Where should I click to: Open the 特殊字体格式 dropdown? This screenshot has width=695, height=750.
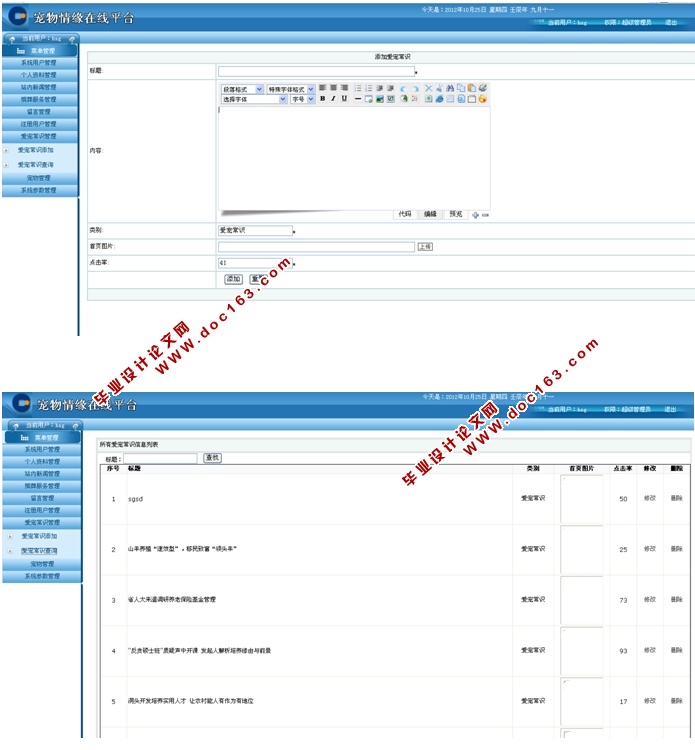pyautogui.click(x=290, y=89)
